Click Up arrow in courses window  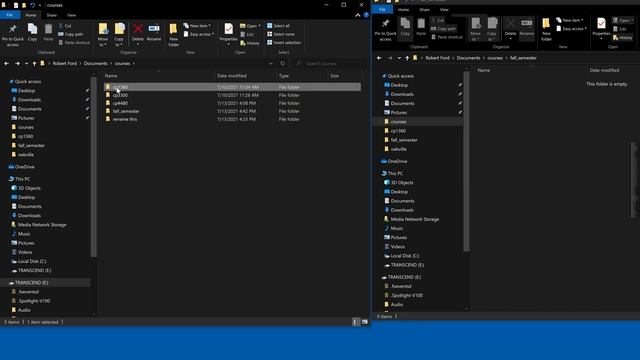34,64
